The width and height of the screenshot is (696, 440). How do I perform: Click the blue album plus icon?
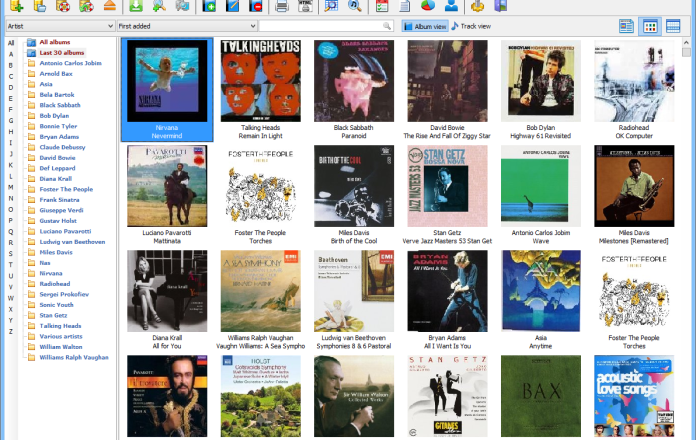click(208, 6)
